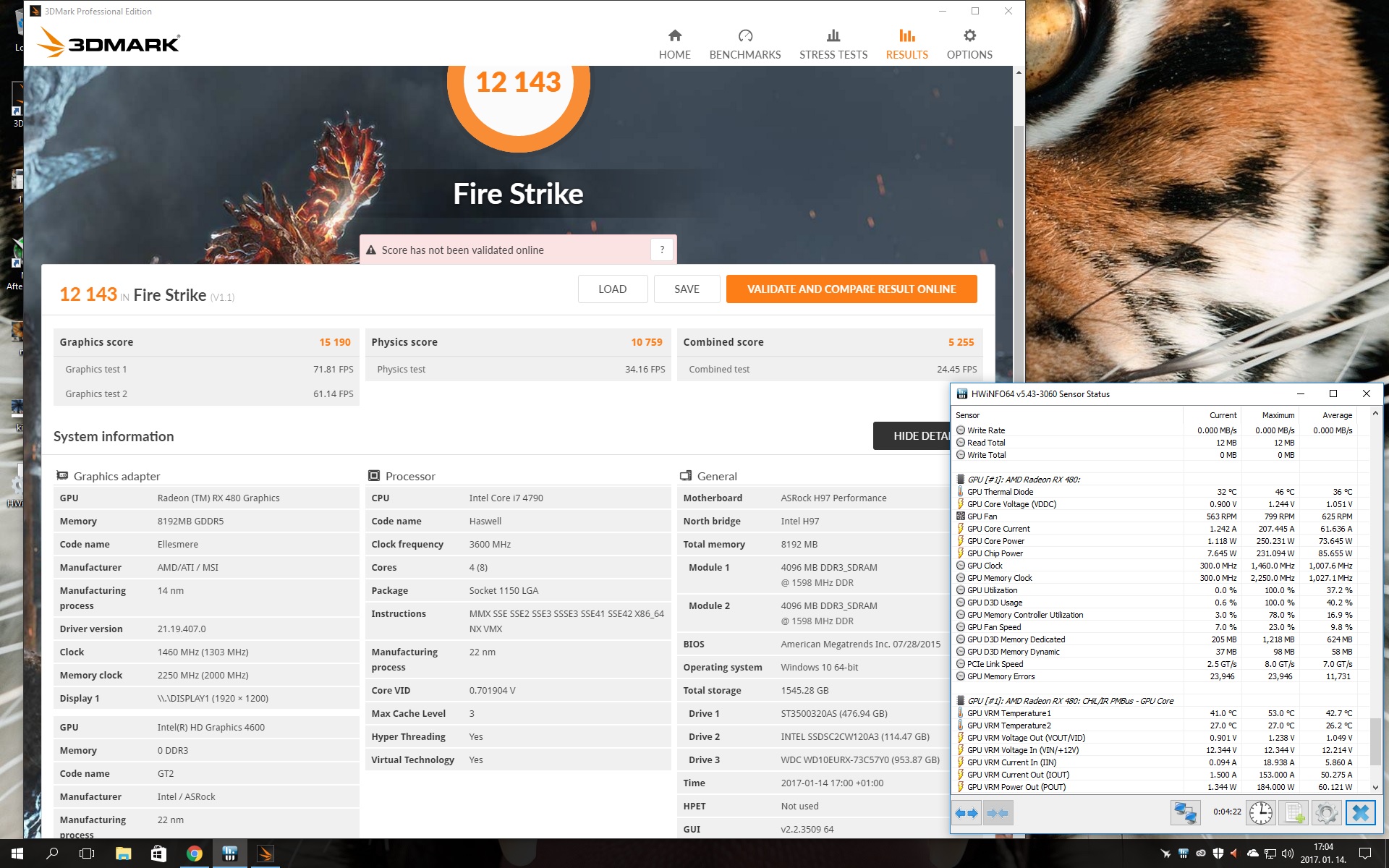The height and width of the screenshot is (868, 1389).
Task: Click the Current column header in HWiNFO
Action: (x=1212, y=415)
